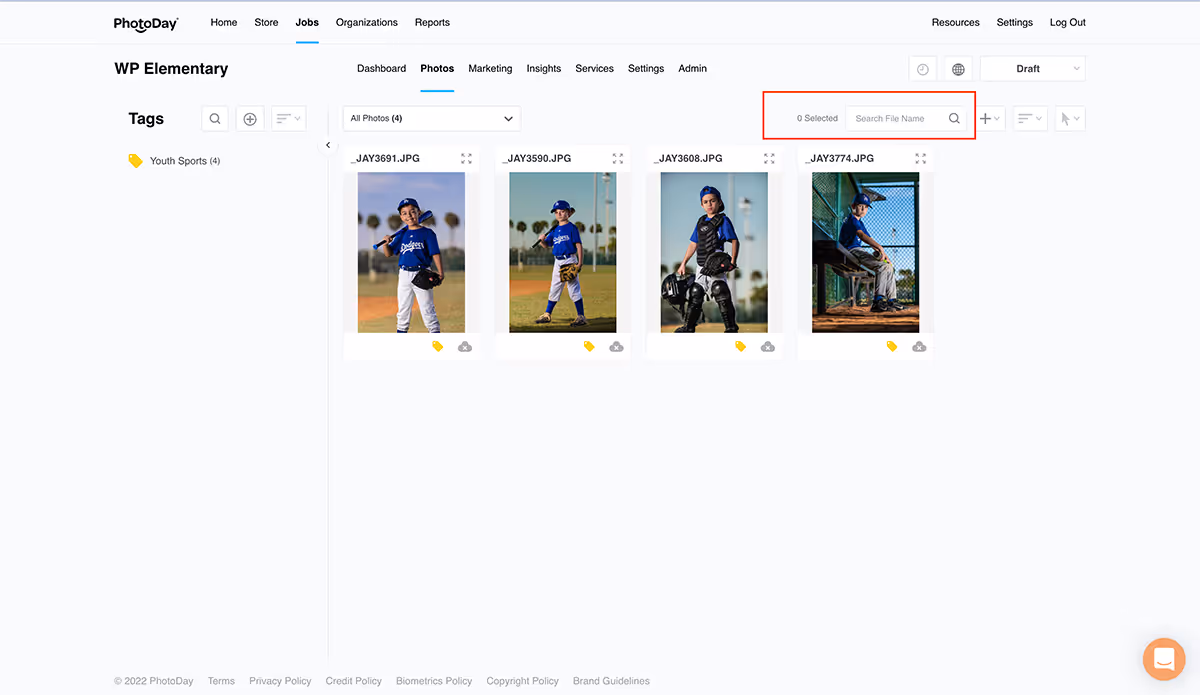Image resolution: width=1200 pixels, height=695 pixels.
Task: Click tag icon under _JAY3774.JPG
Action: 892,346
